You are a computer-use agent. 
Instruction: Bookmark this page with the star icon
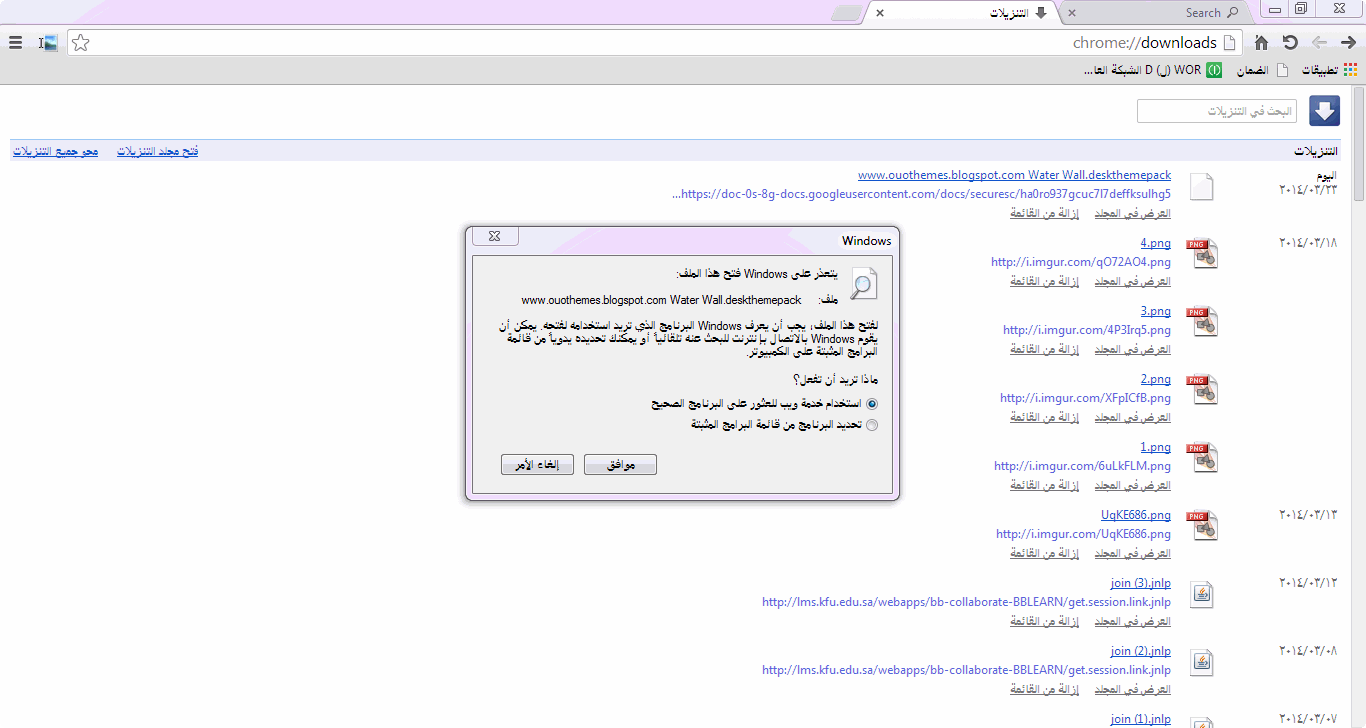[x=82, y=43]
